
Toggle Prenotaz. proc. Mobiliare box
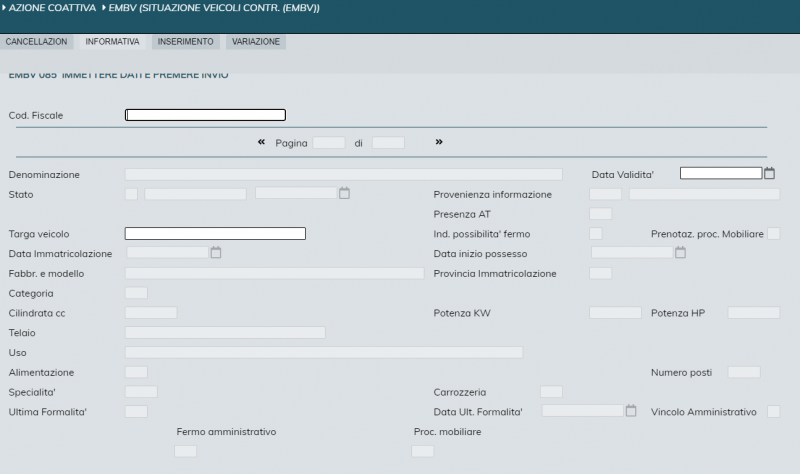(x=773, y=233)
